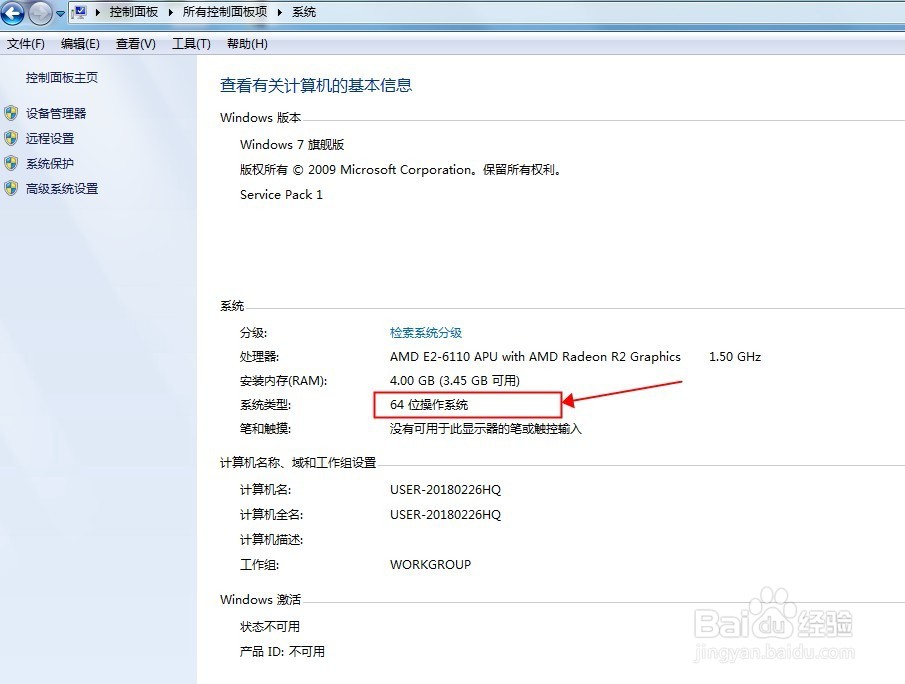Open the 帮助(H) menu
Image resolution: width=905 pixels, height=684 pixels.
point(247,44)
